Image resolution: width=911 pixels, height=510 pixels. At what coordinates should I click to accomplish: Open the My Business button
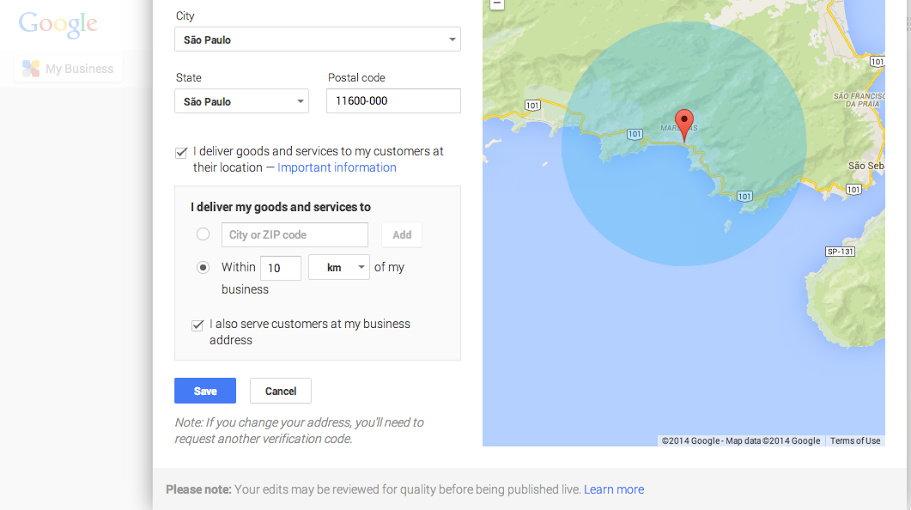click(69, 69)
